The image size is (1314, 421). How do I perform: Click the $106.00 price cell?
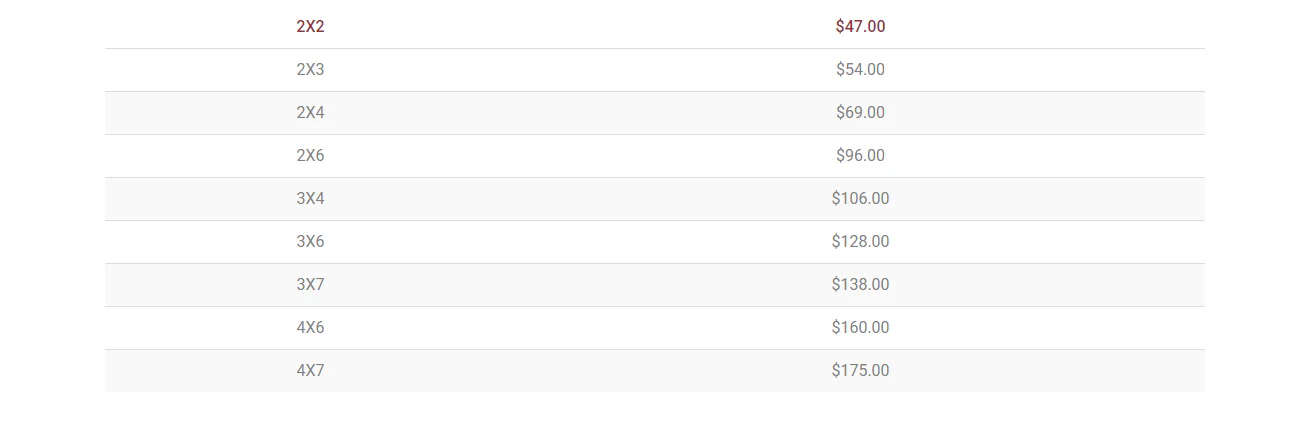point(860,199)
